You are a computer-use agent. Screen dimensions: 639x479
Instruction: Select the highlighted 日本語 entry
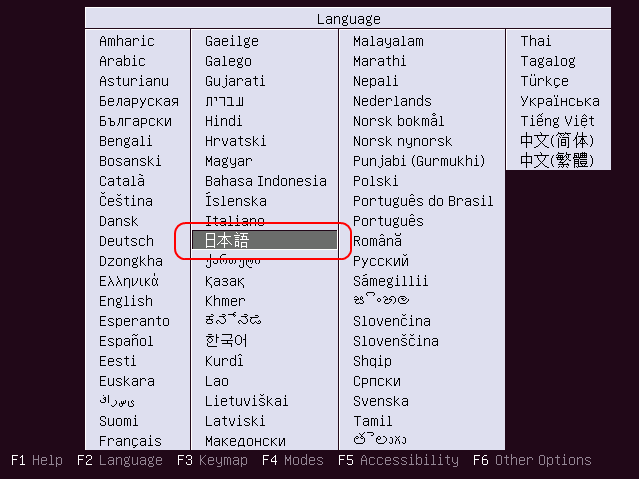coord(264,240)
